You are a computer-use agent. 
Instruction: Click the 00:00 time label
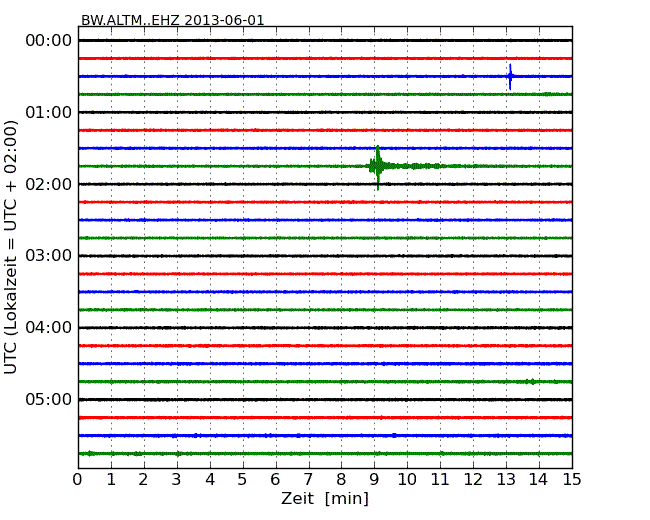(49, 41)
